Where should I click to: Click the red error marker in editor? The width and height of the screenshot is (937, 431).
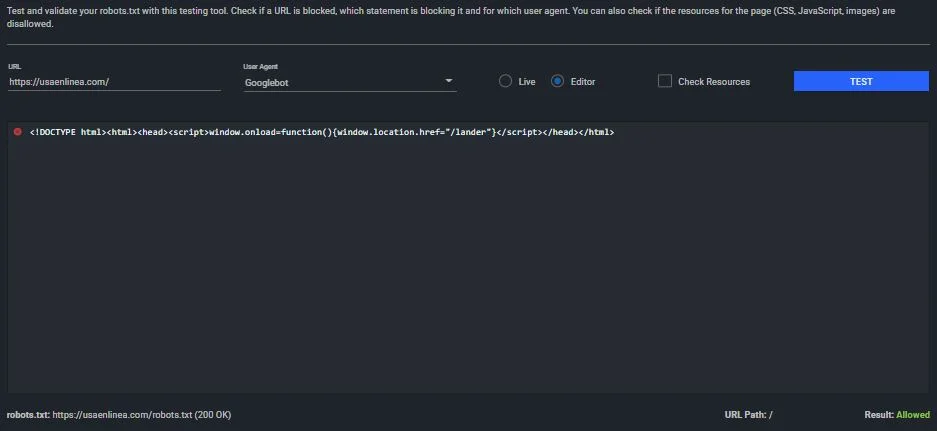coord(17,132)
